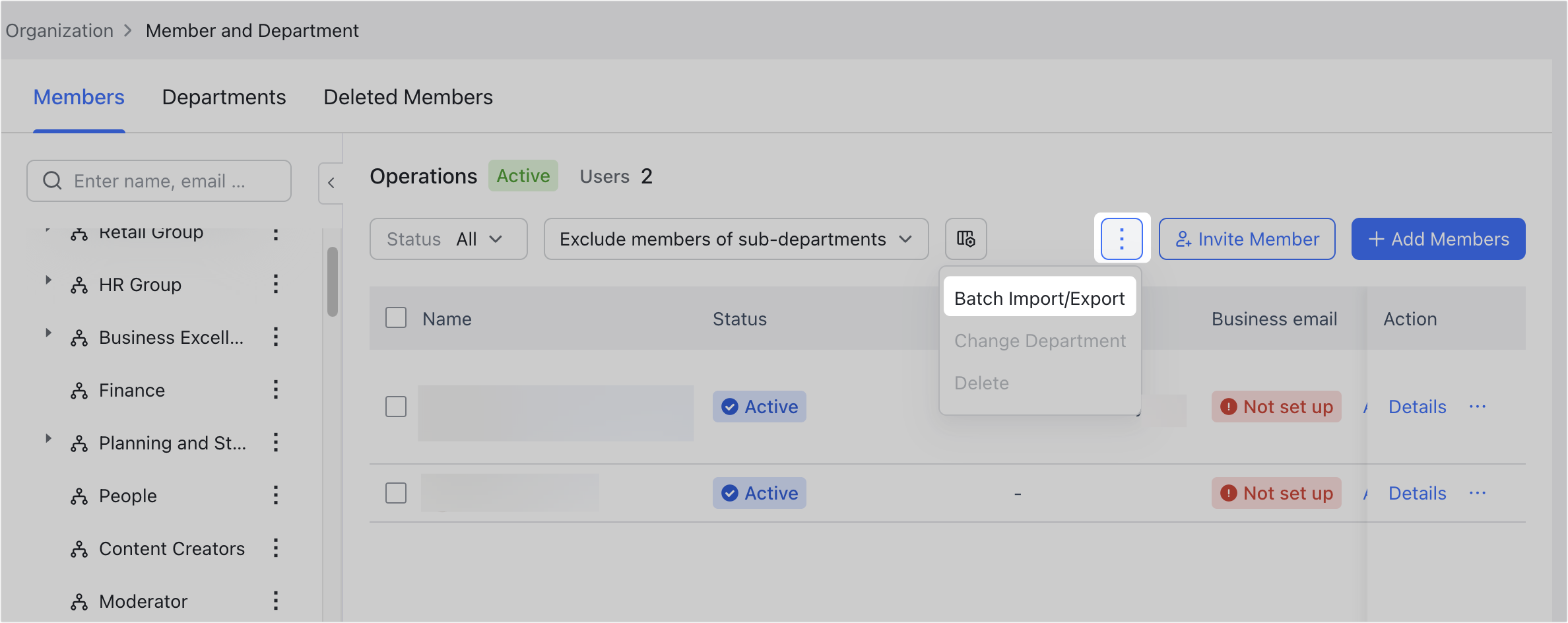Open Content Creators options menu
Screen dimensions: 1568x623
click(276, 548)
